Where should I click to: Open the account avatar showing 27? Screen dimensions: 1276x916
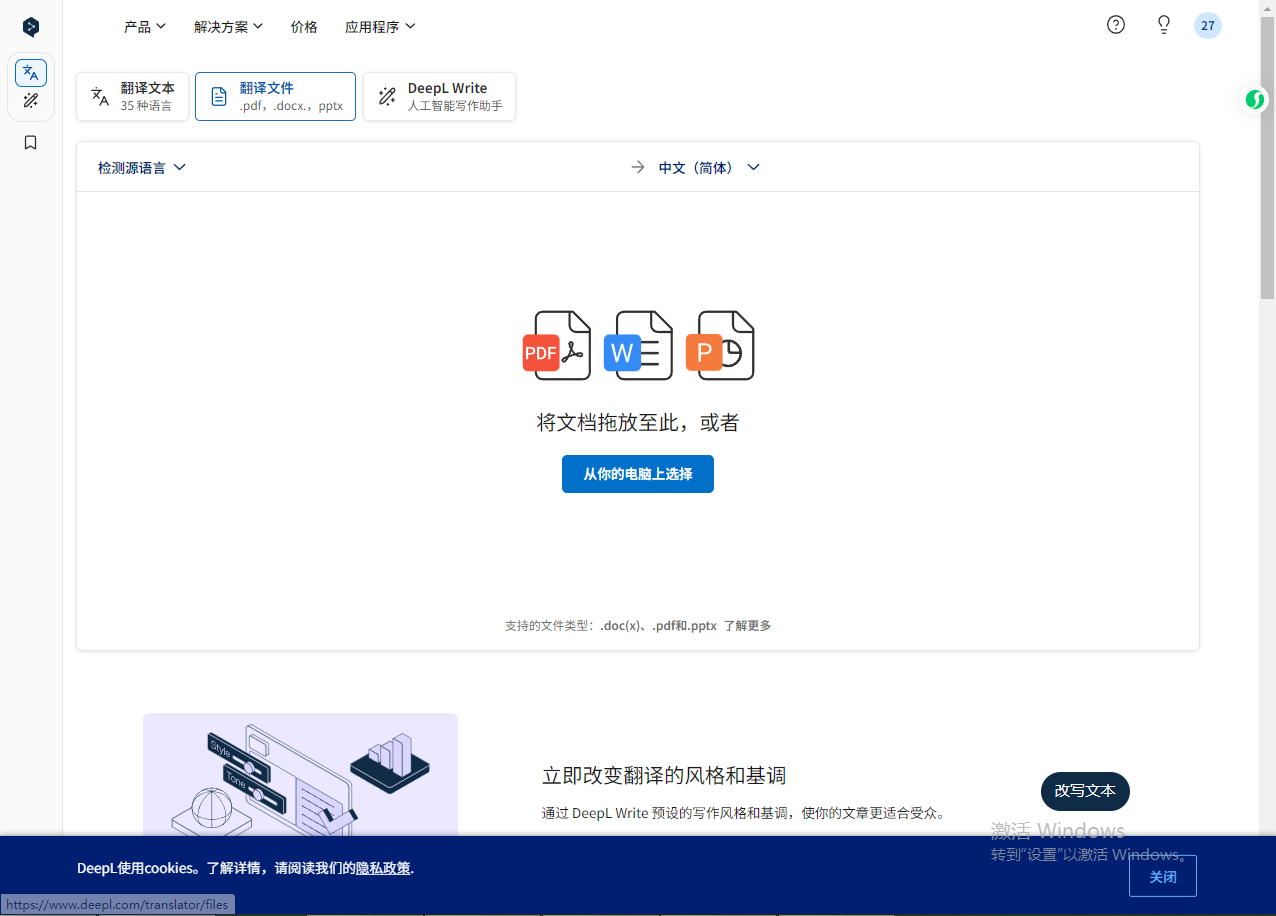pos(1208,26)
